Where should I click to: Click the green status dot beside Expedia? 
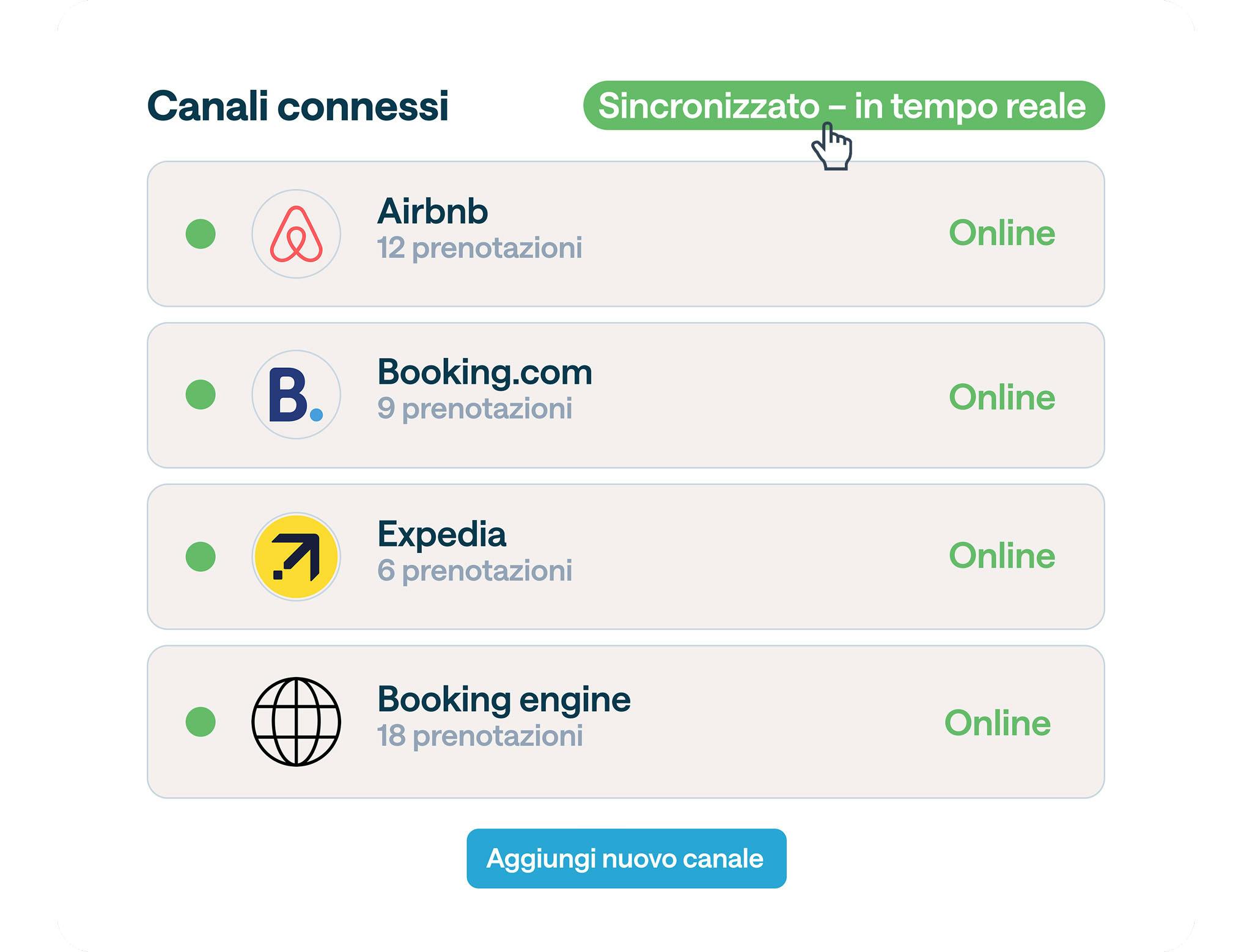[201, 556]
